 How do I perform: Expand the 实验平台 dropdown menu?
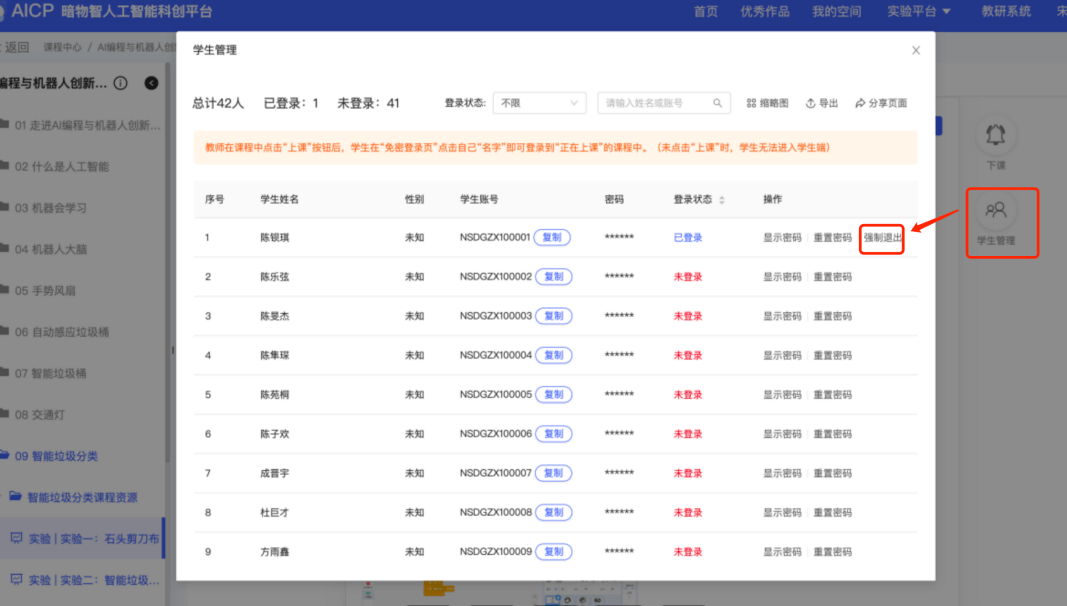[919, 12]
